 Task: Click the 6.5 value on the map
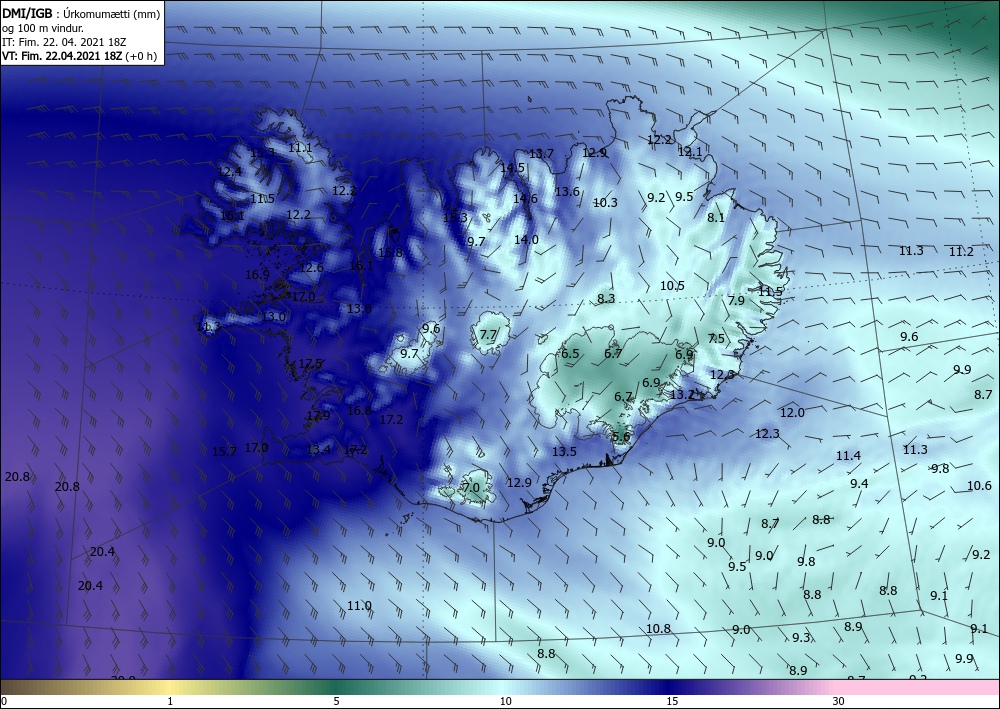[570, 353]
